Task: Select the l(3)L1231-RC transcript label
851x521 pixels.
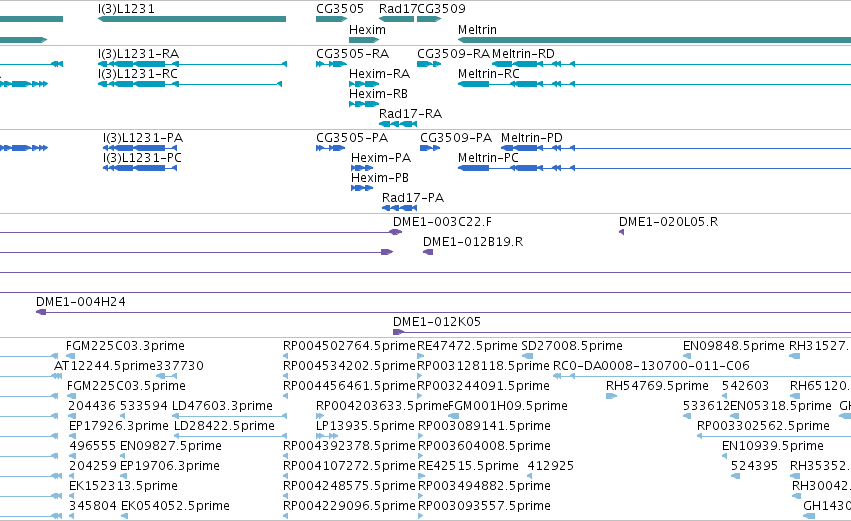Action: coord(138,74)
